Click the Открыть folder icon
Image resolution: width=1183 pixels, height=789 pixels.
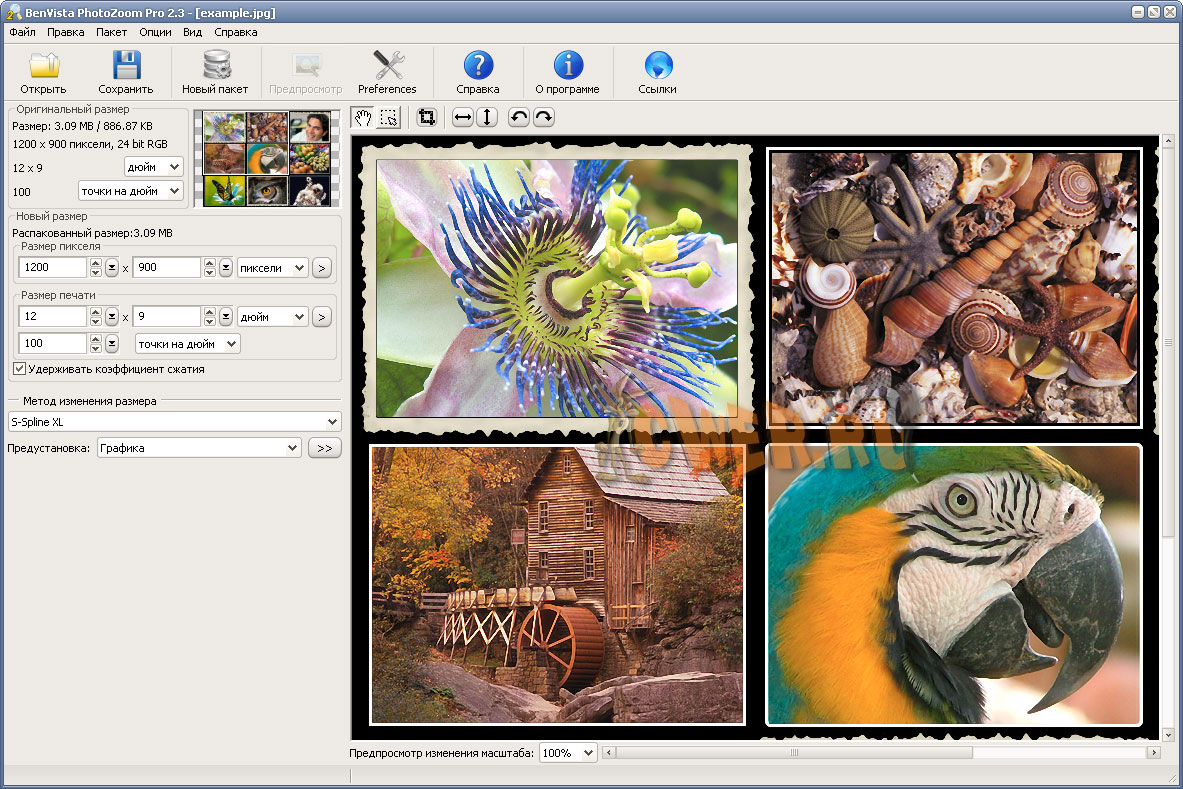[x=43, y=67]
